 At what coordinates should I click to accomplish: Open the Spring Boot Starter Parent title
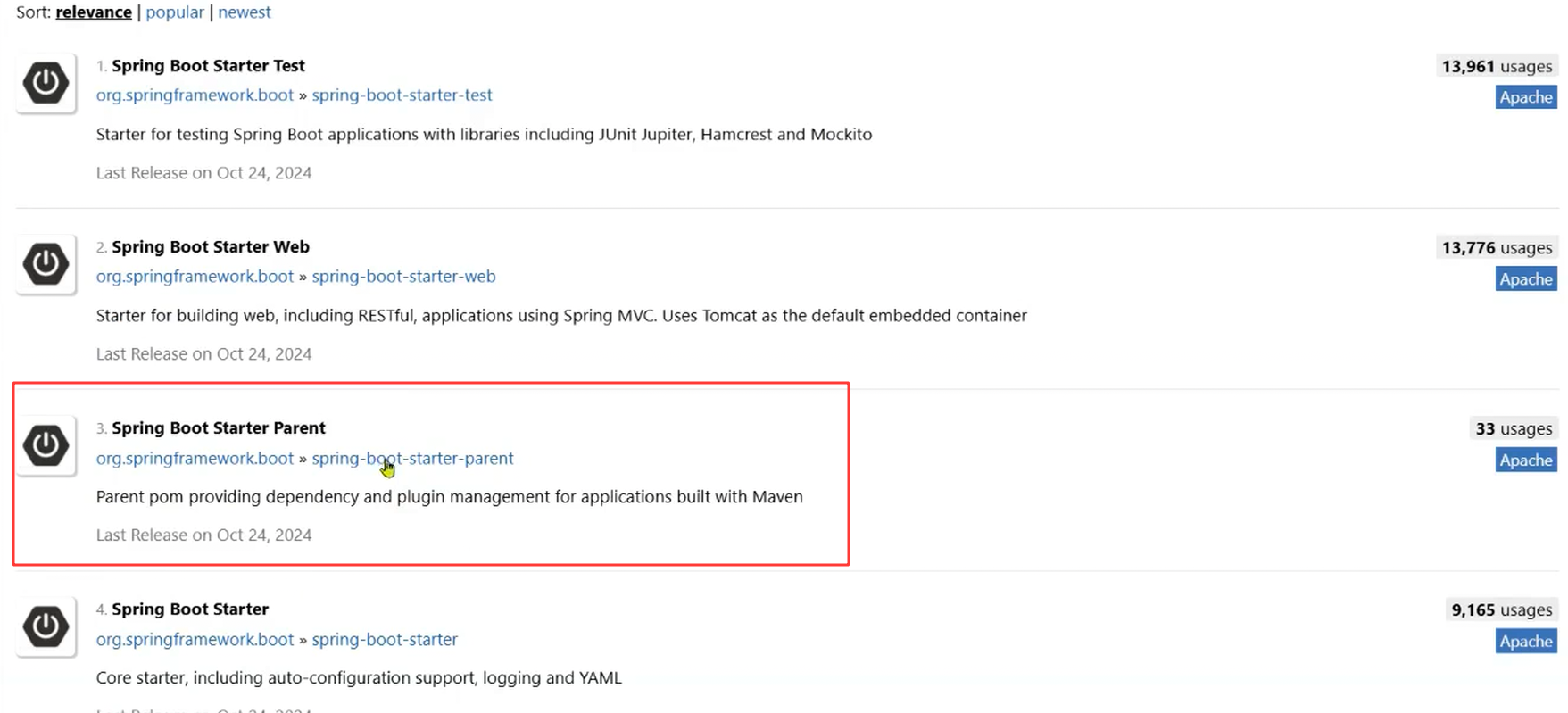219,428
